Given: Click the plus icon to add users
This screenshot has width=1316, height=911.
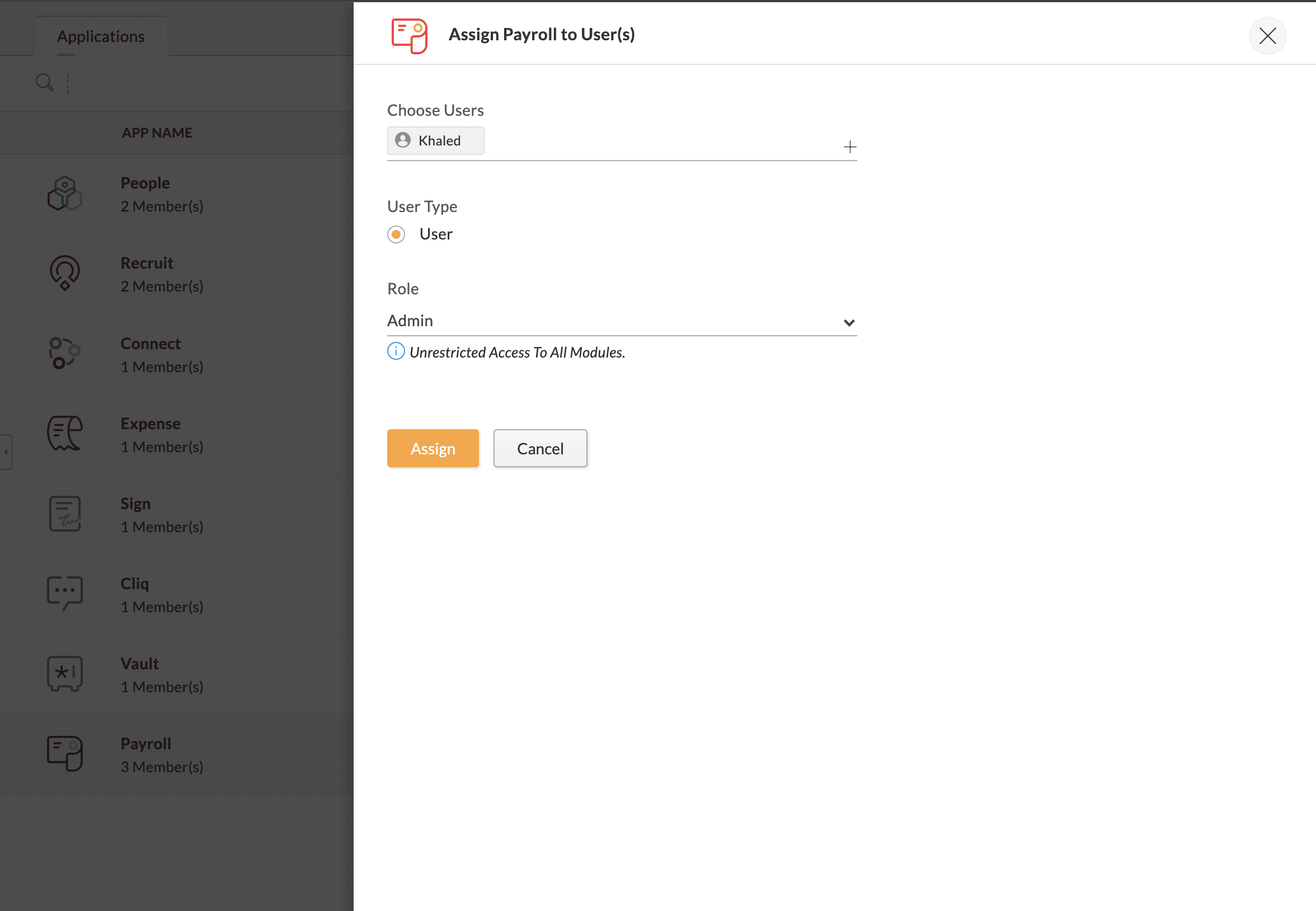Looking at the screenshot, I should click(x=850, y=147).
